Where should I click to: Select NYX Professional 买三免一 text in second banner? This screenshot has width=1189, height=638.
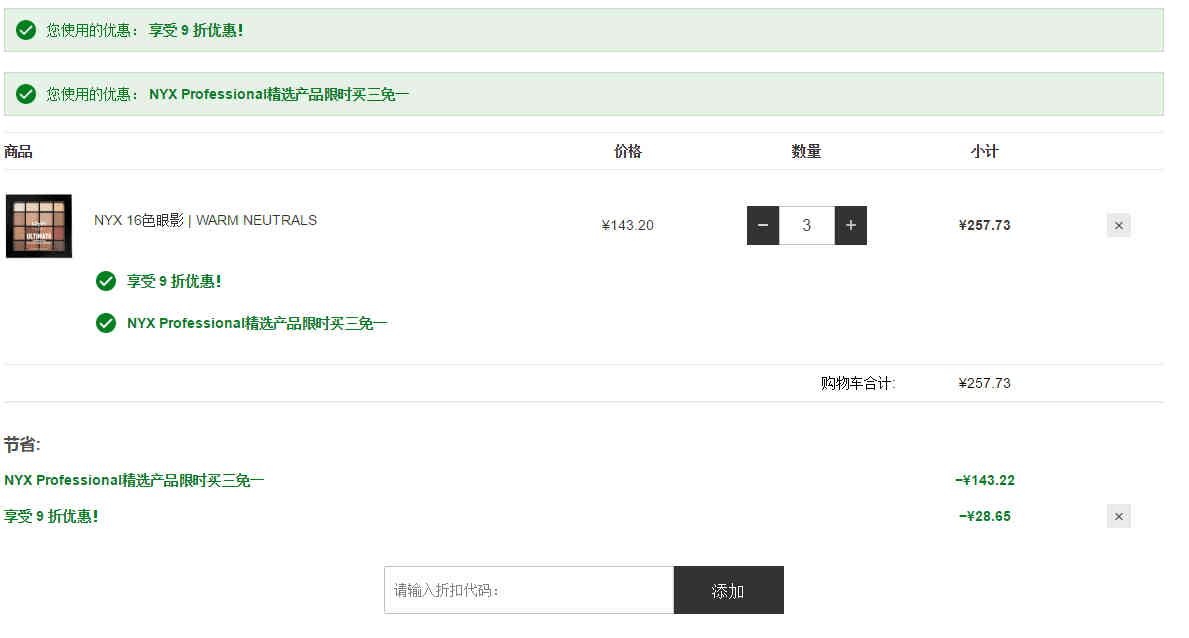[279, 94]
